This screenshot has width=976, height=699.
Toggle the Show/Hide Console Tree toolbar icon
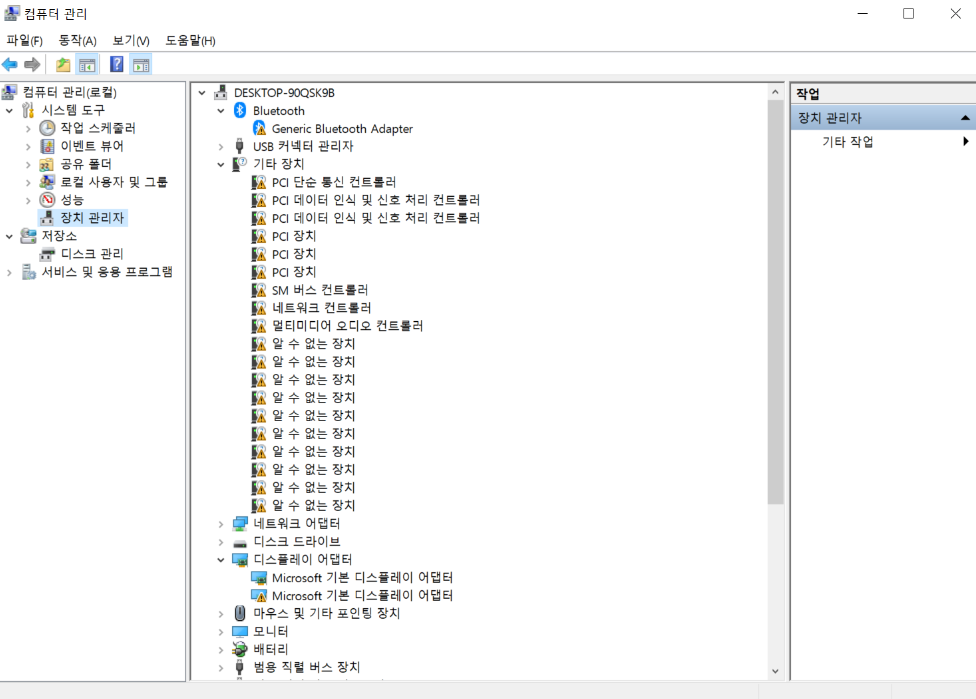(87, 64)
